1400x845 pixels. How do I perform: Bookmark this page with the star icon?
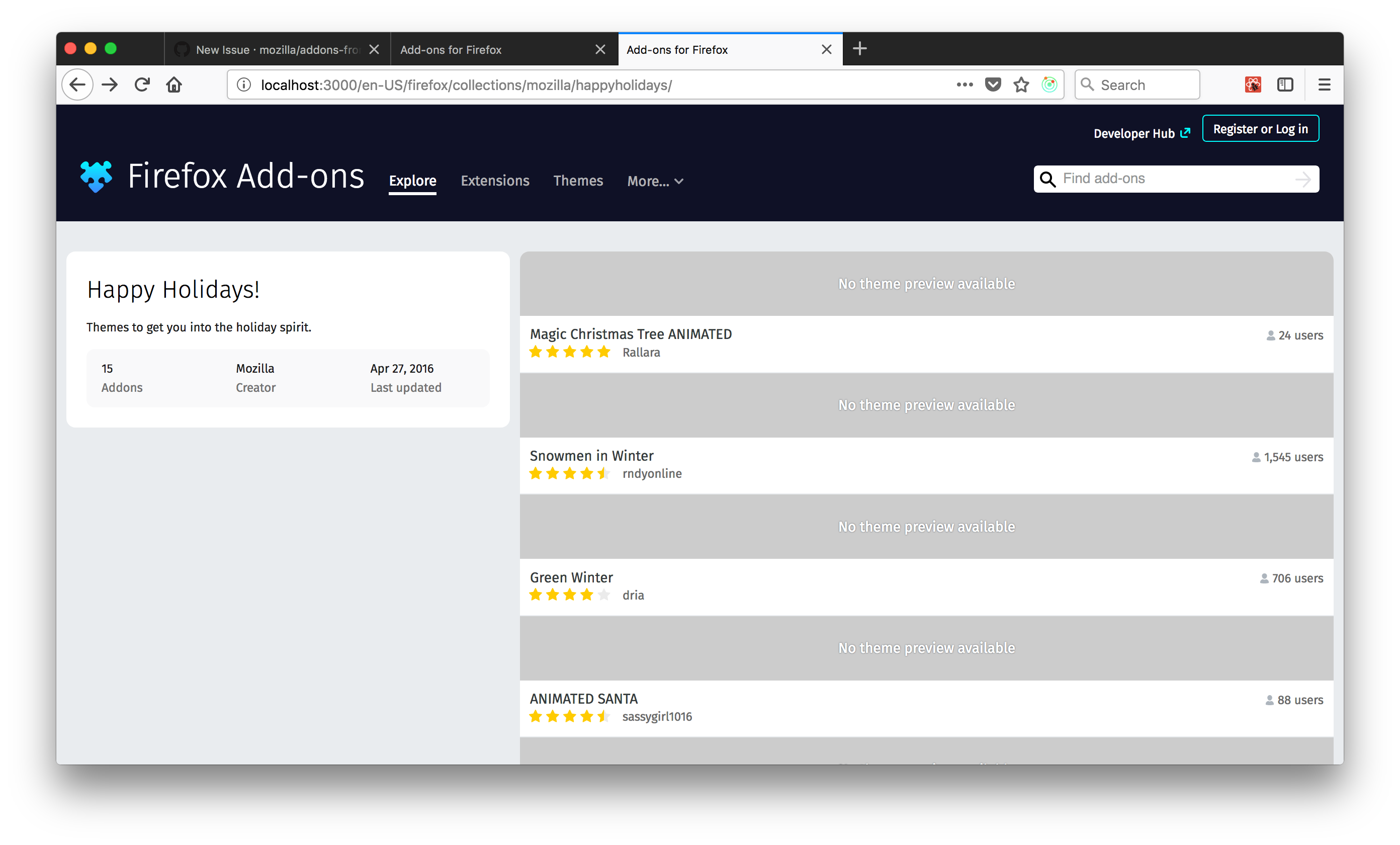[x=1021, y=84]
